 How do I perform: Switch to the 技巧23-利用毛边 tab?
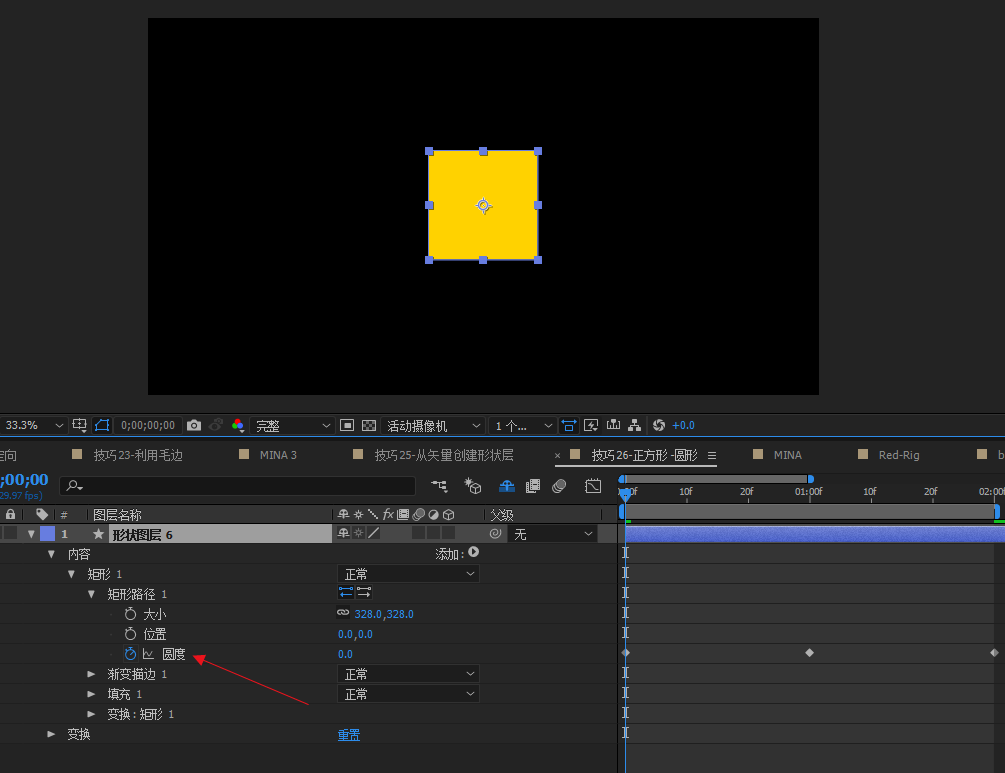tap(138, 455)
